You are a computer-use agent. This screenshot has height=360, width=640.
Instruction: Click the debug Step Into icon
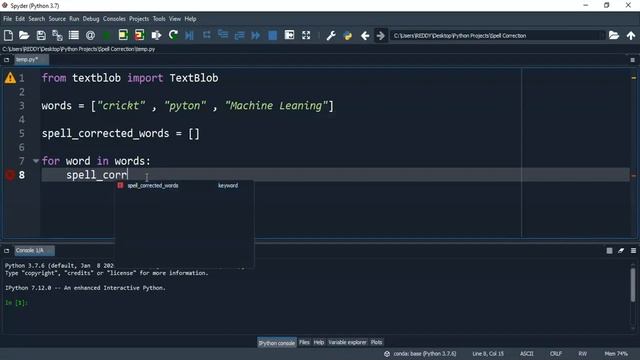point(223,36)
